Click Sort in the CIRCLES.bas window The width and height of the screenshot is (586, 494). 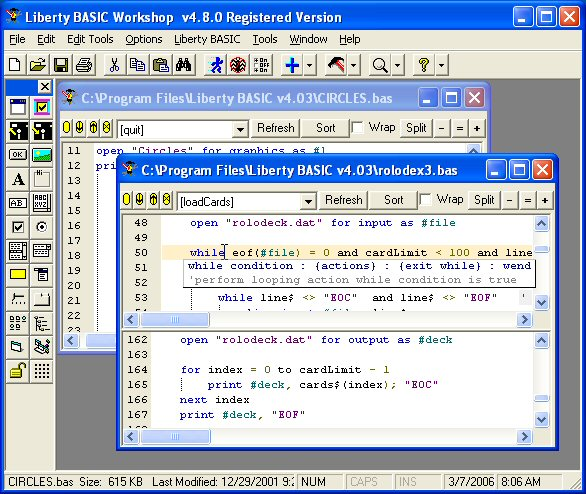326,128
